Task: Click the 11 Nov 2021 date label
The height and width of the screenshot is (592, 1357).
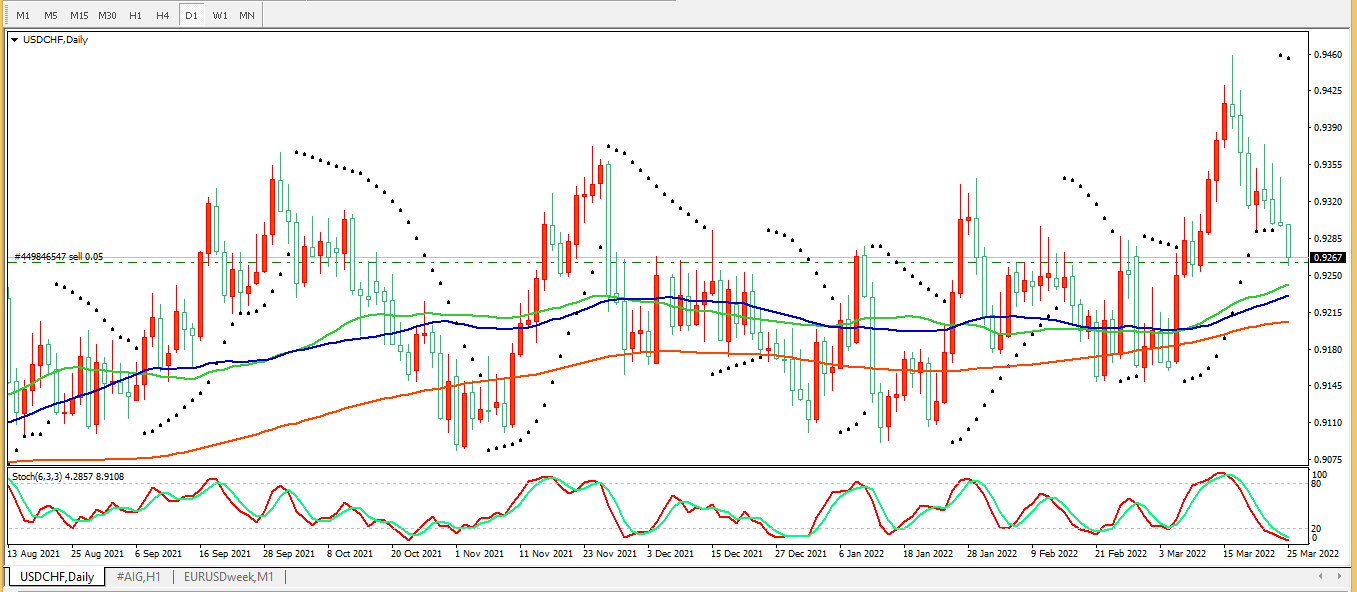Action: click(x=544, y=552)
